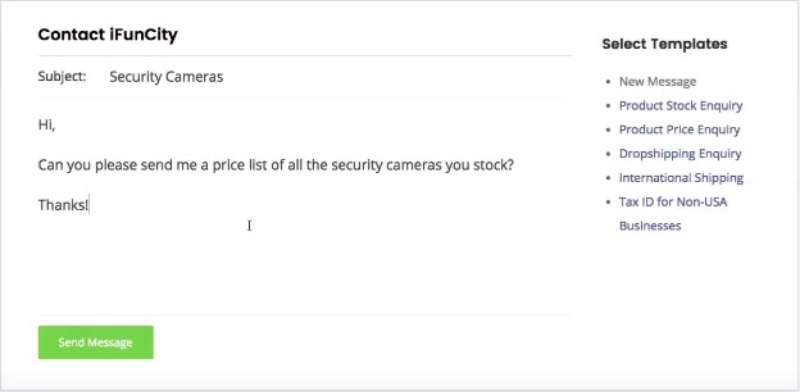Click the Contact iFunCity heading

[x=108, y=35]
